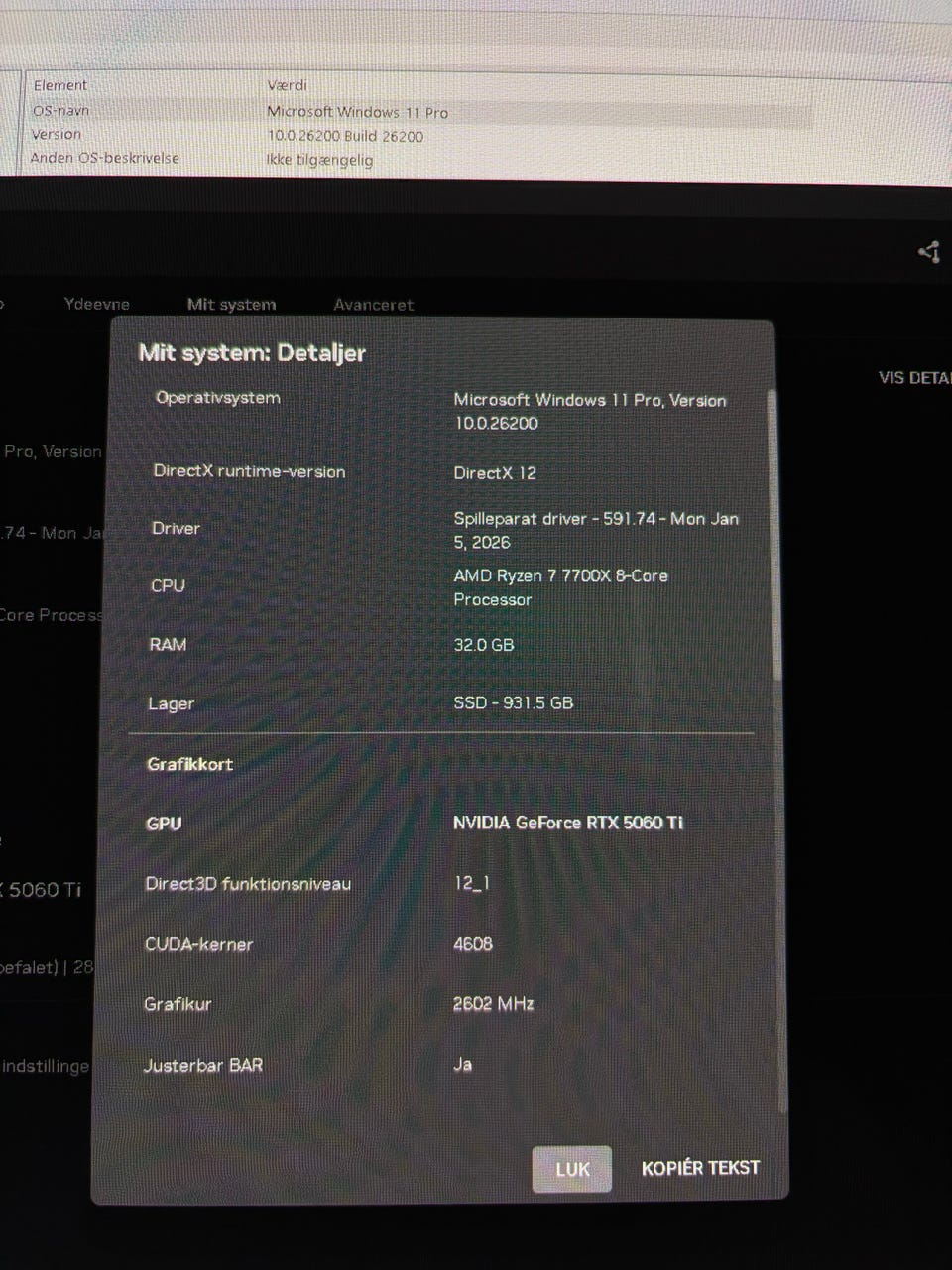
Task: Click the Lager label in the dialog
Action: (x=171, y=703)
